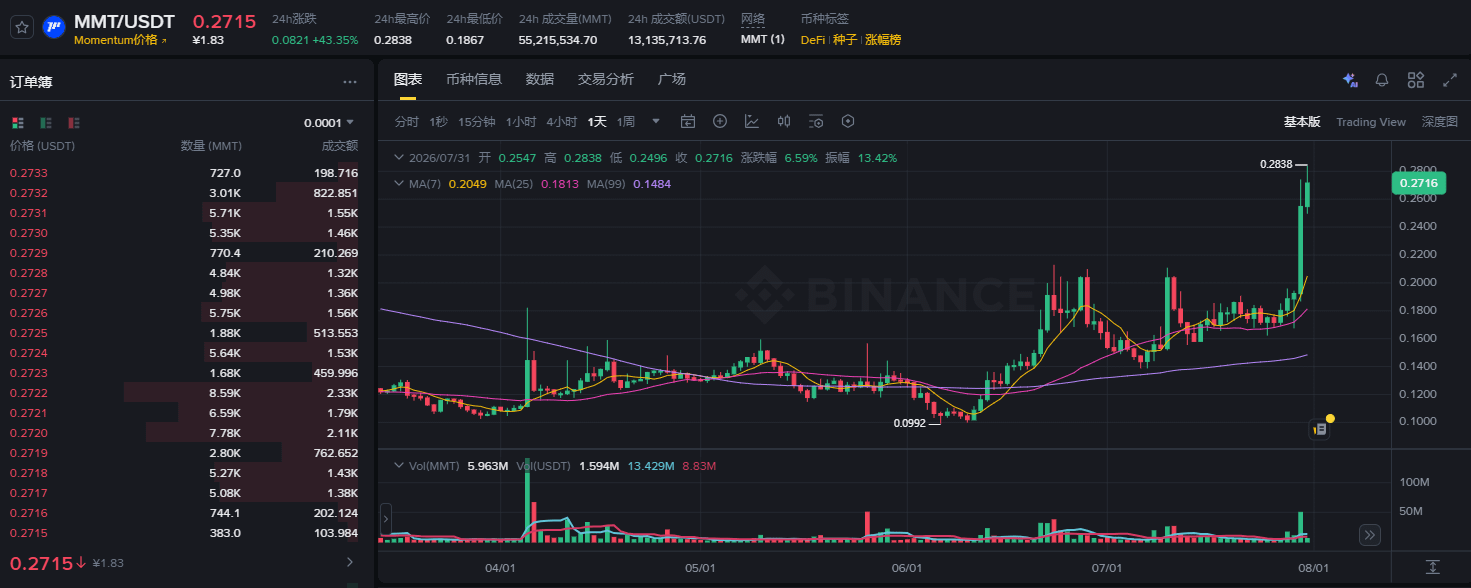This screenshot has width=1471, height=588.
Task: Click the 成交额 column header
Action: point(339,146)
